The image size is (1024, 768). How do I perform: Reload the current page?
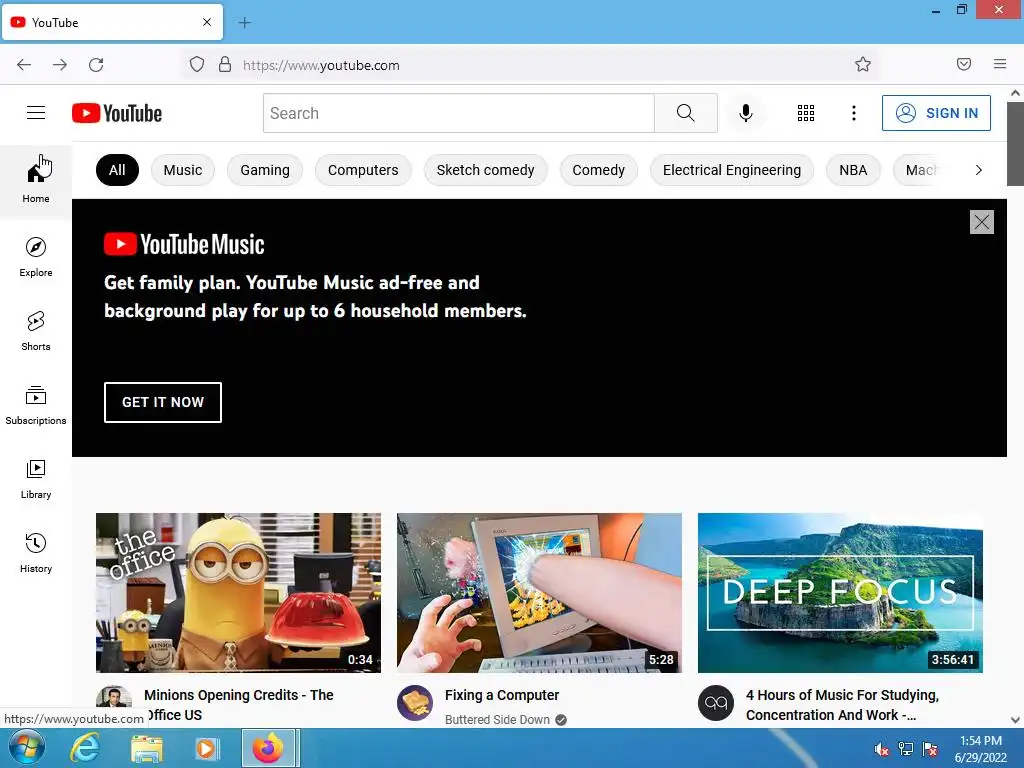pos(96,65)
